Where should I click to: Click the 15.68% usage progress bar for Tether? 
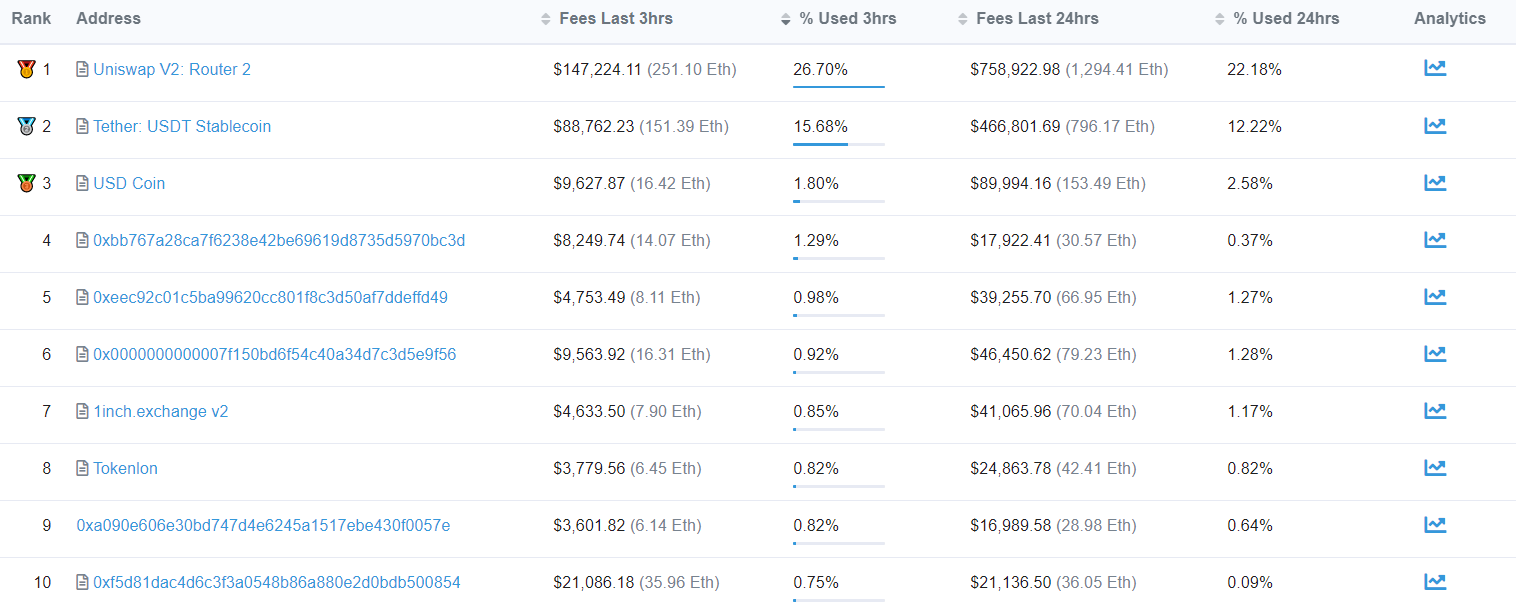[839, 144]
